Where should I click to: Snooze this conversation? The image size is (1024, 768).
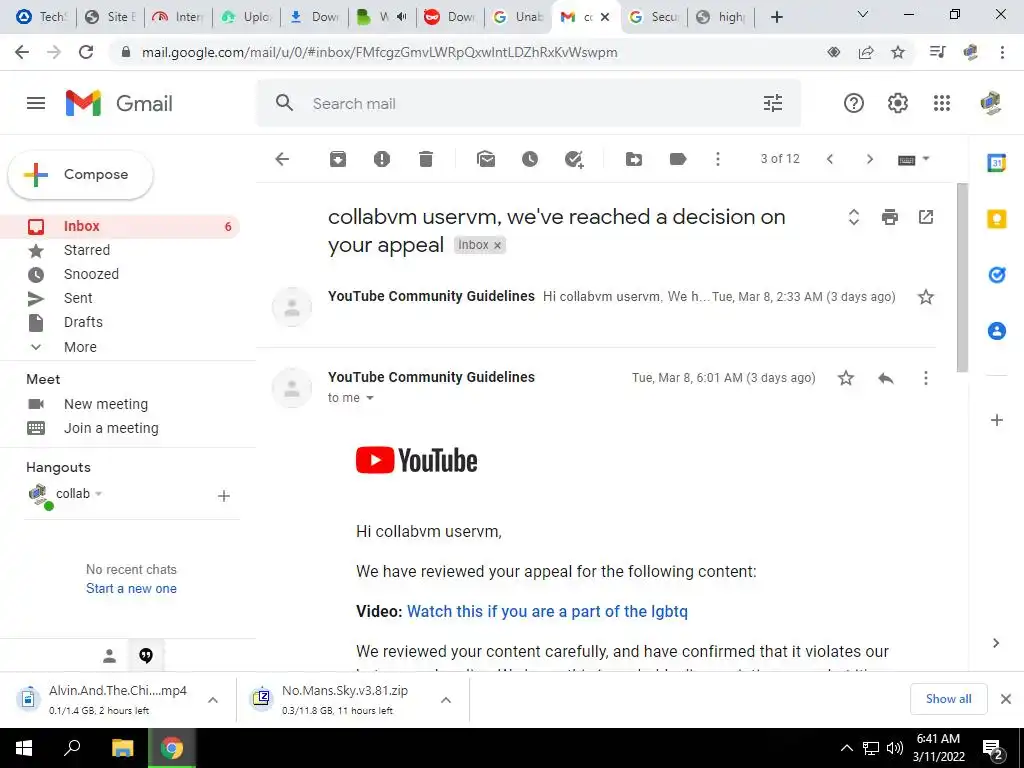click(x=530, y=159)
